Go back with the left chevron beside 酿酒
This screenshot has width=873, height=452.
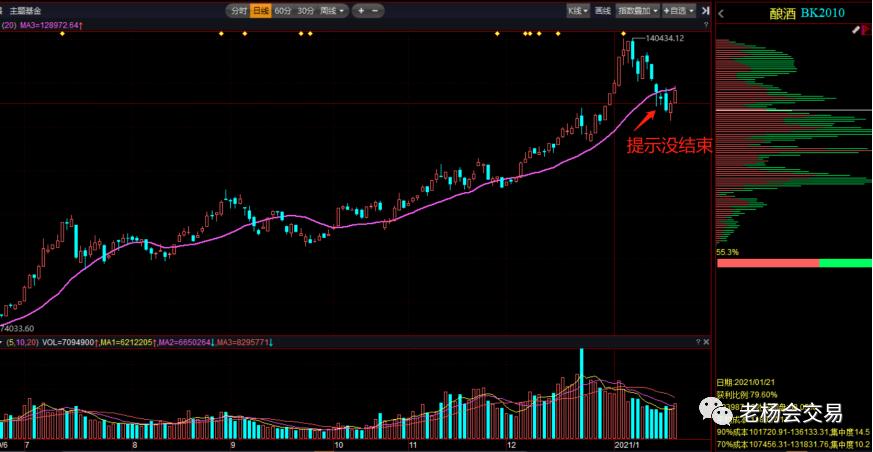pos(721,13)
